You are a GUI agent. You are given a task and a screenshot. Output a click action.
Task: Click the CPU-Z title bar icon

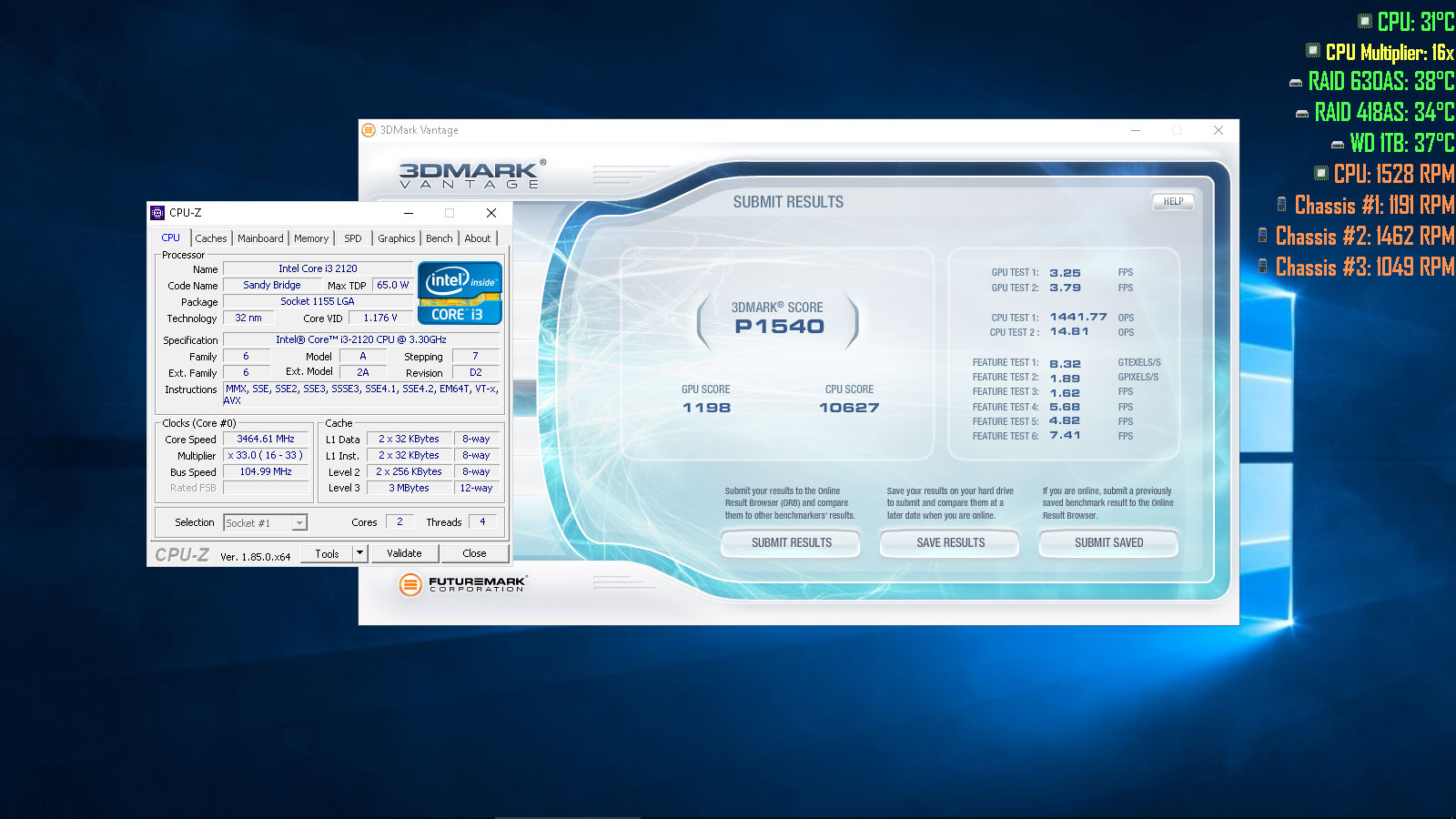pyautogui.click(x=157, y=213)
